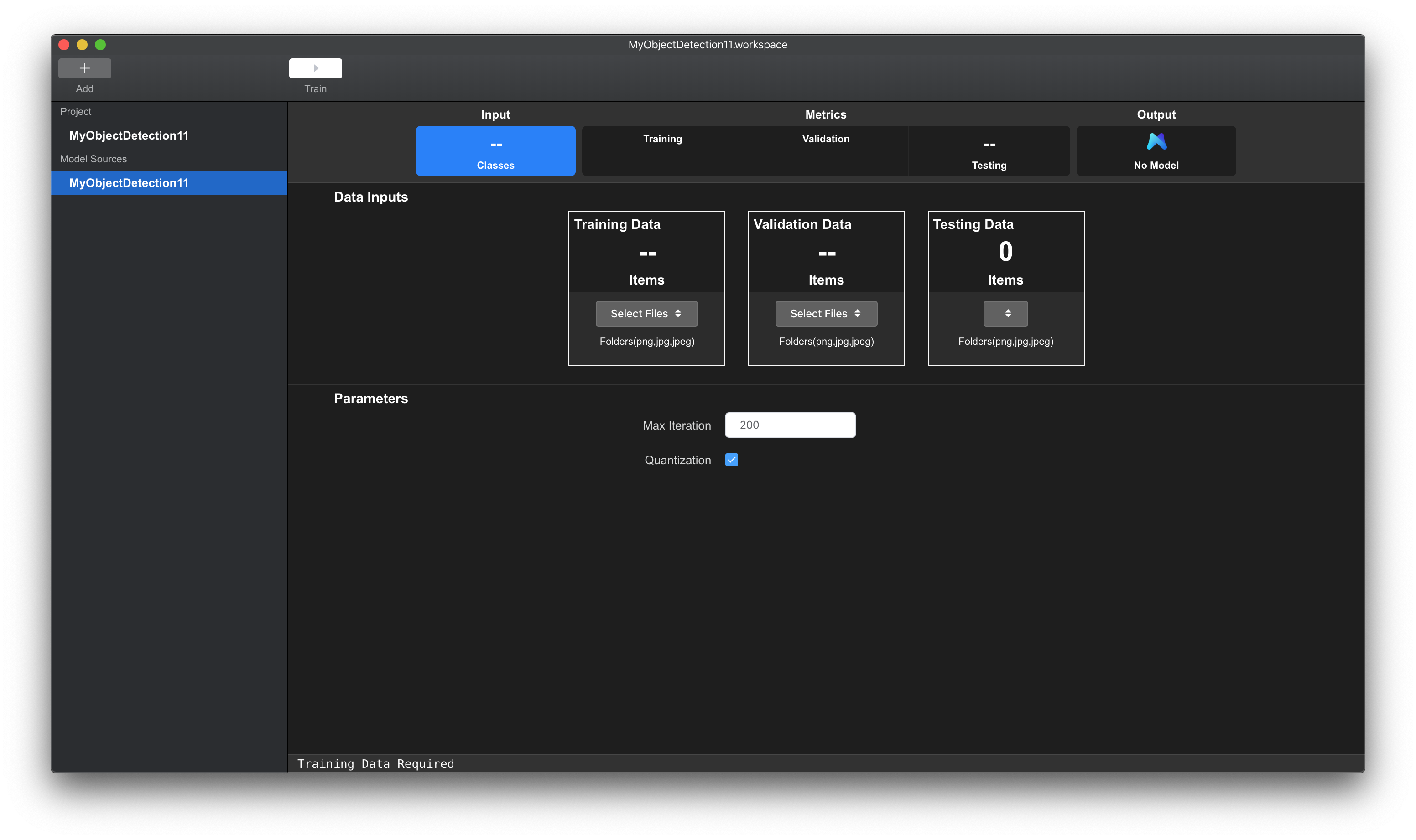Expand Testing Data file selector dropdown
This screenshot has height=840, width=1416.
(1005, 313)
